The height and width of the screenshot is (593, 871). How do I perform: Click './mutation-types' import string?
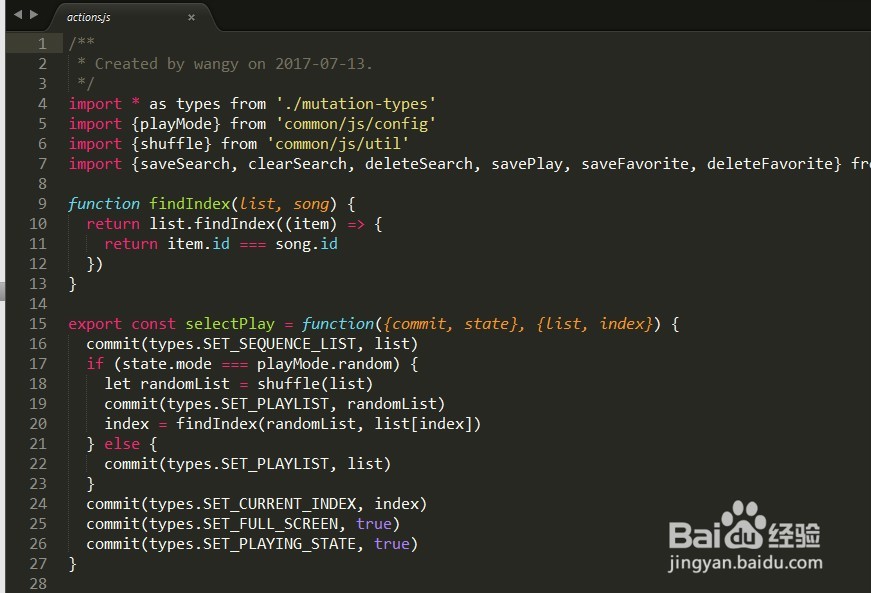[x=356, y=104]
